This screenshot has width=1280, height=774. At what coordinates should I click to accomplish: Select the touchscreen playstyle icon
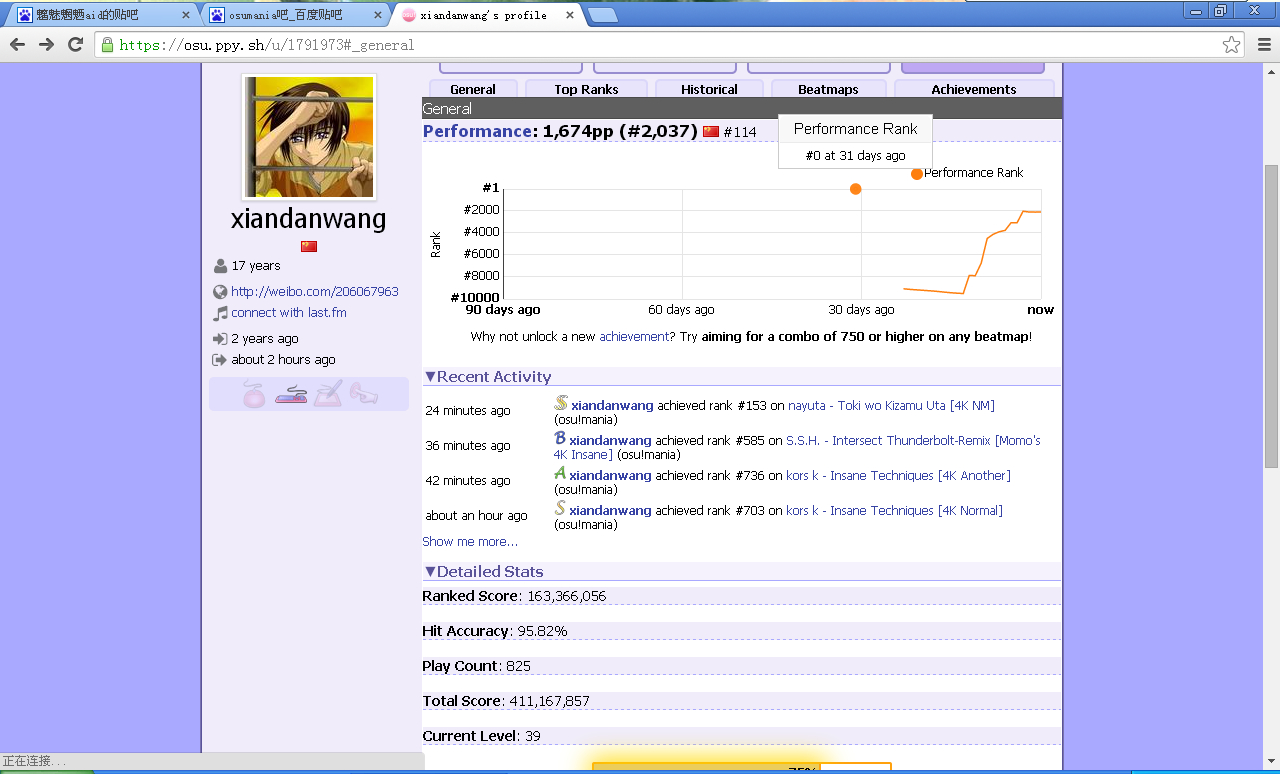tap(364, 394)
